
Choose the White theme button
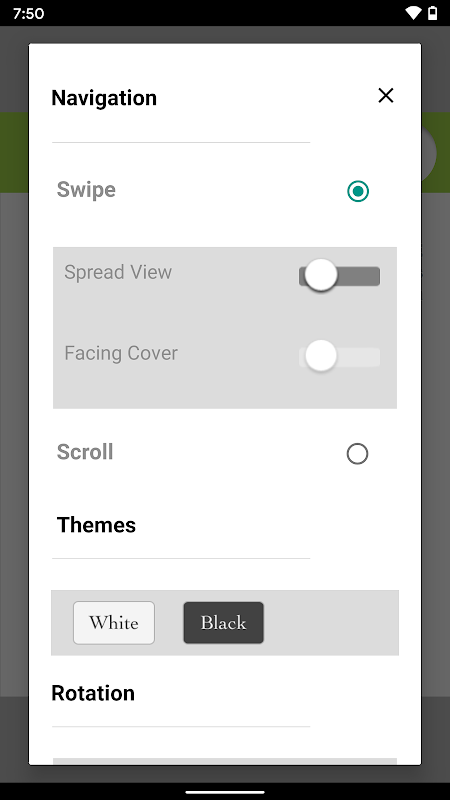114,622
